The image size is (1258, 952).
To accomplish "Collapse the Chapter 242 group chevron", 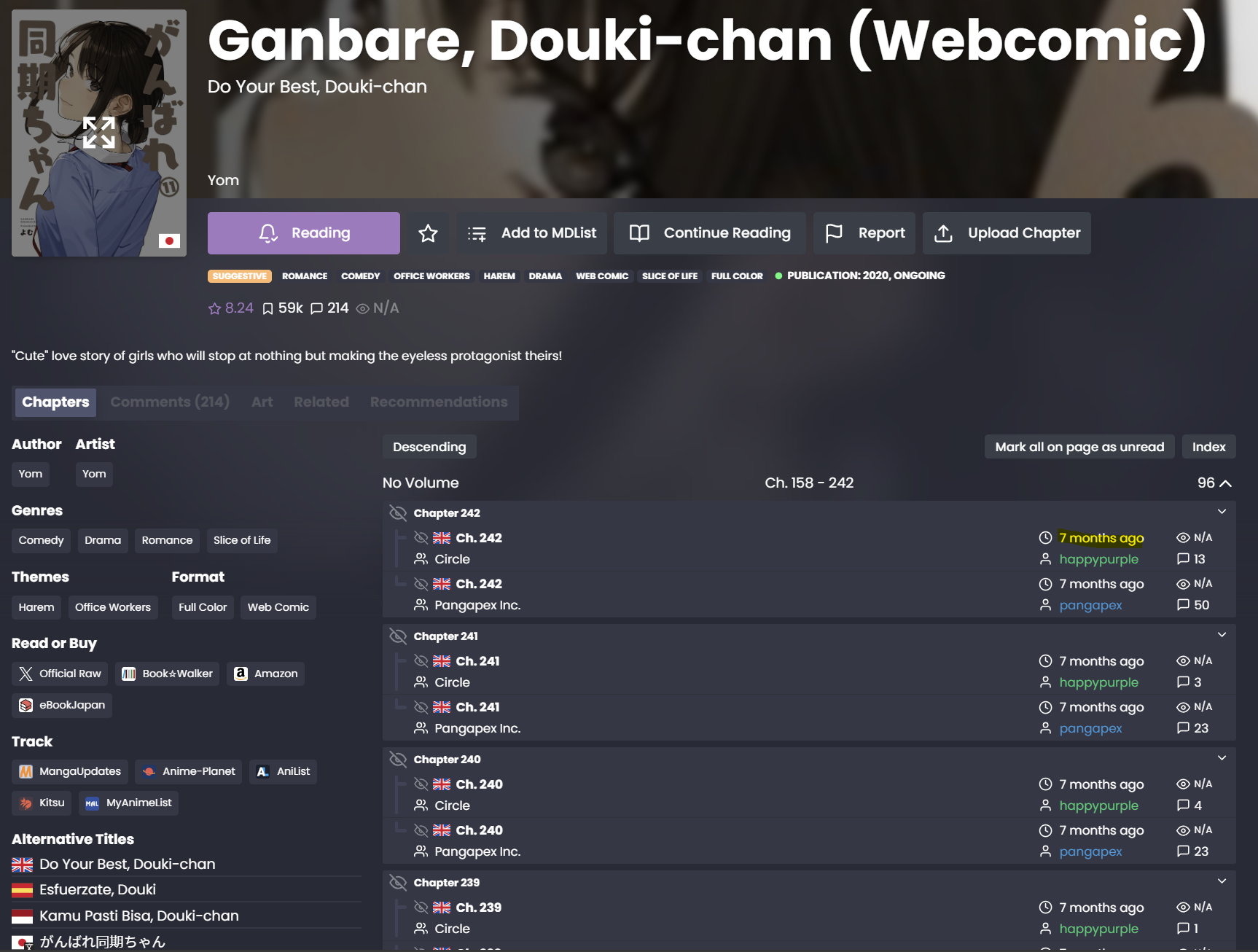I will pyautogui.click(x=1222, y=512).
